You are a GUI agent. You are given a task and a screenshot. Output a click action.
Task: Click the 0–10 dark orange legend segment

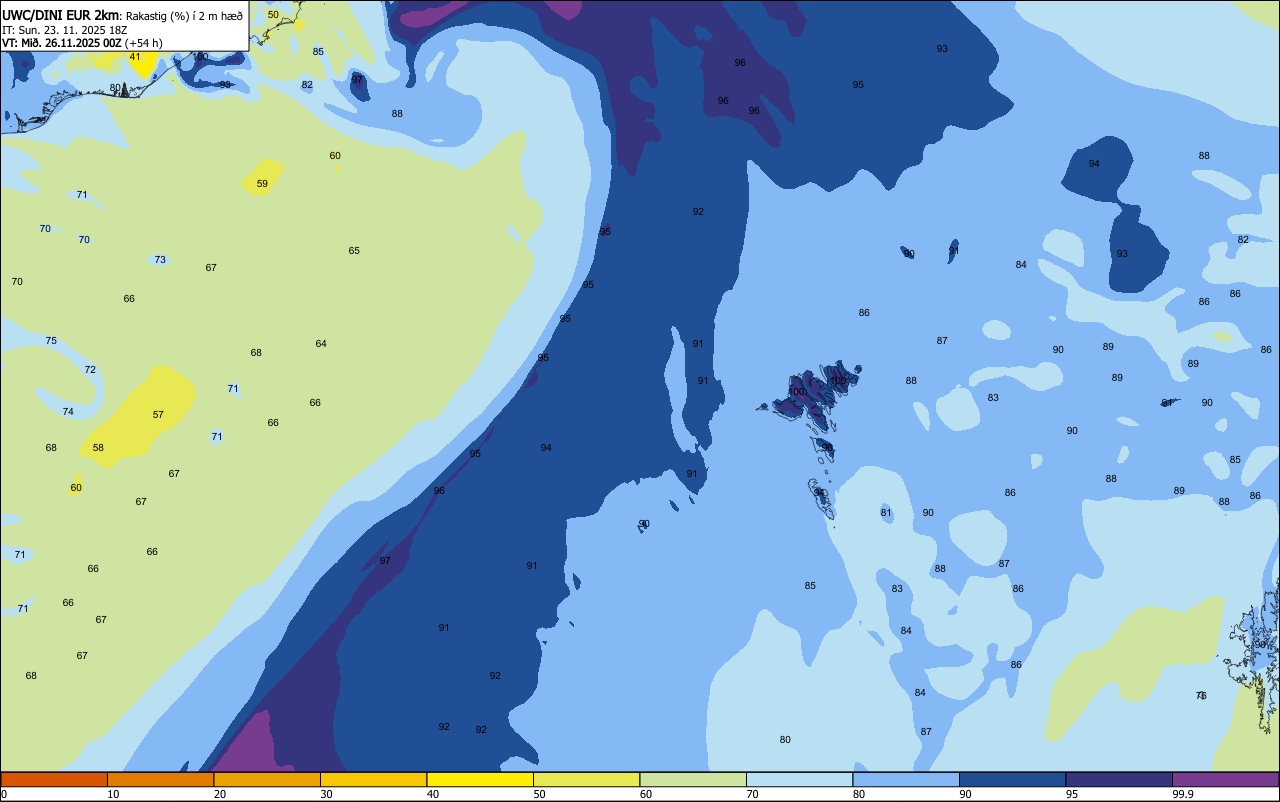[54, 779]
